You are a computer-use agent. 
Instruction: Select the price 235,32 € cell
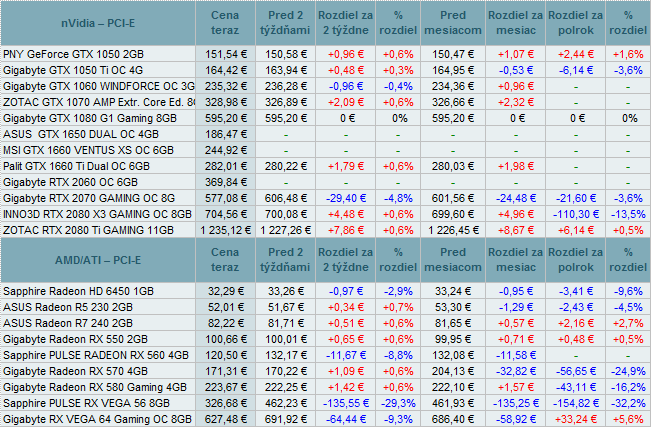[x=225, y=86]
